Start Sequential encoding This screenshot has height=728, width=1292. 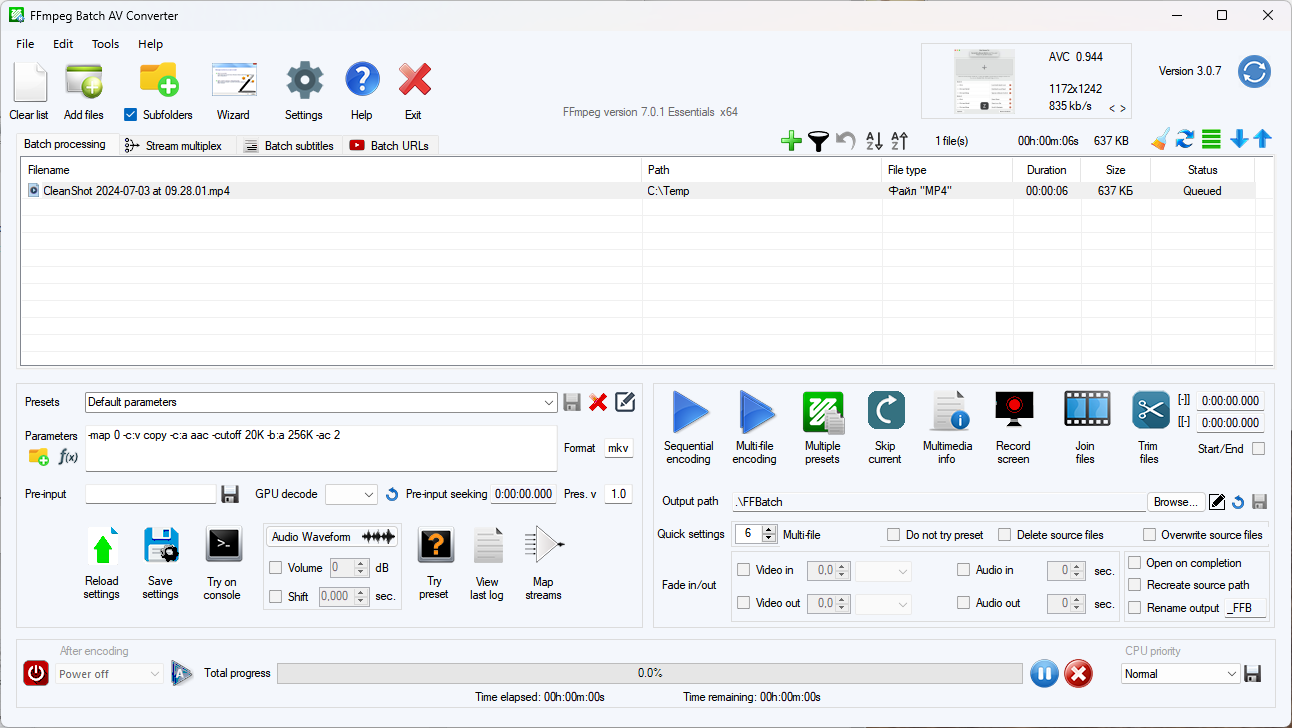pyautogui.click(x=689, y=411)
